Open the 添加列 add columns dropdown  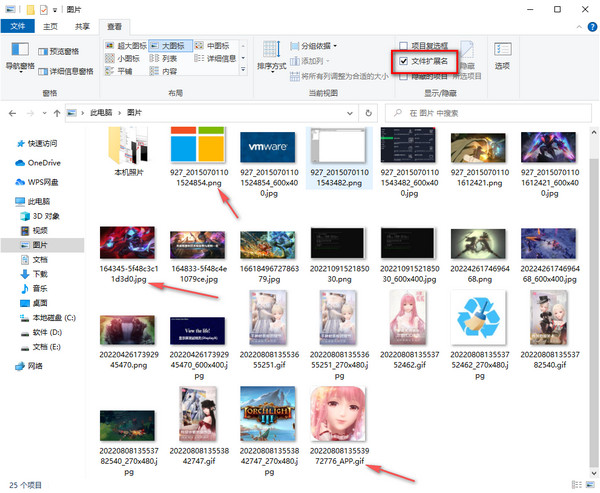point(315,61)
